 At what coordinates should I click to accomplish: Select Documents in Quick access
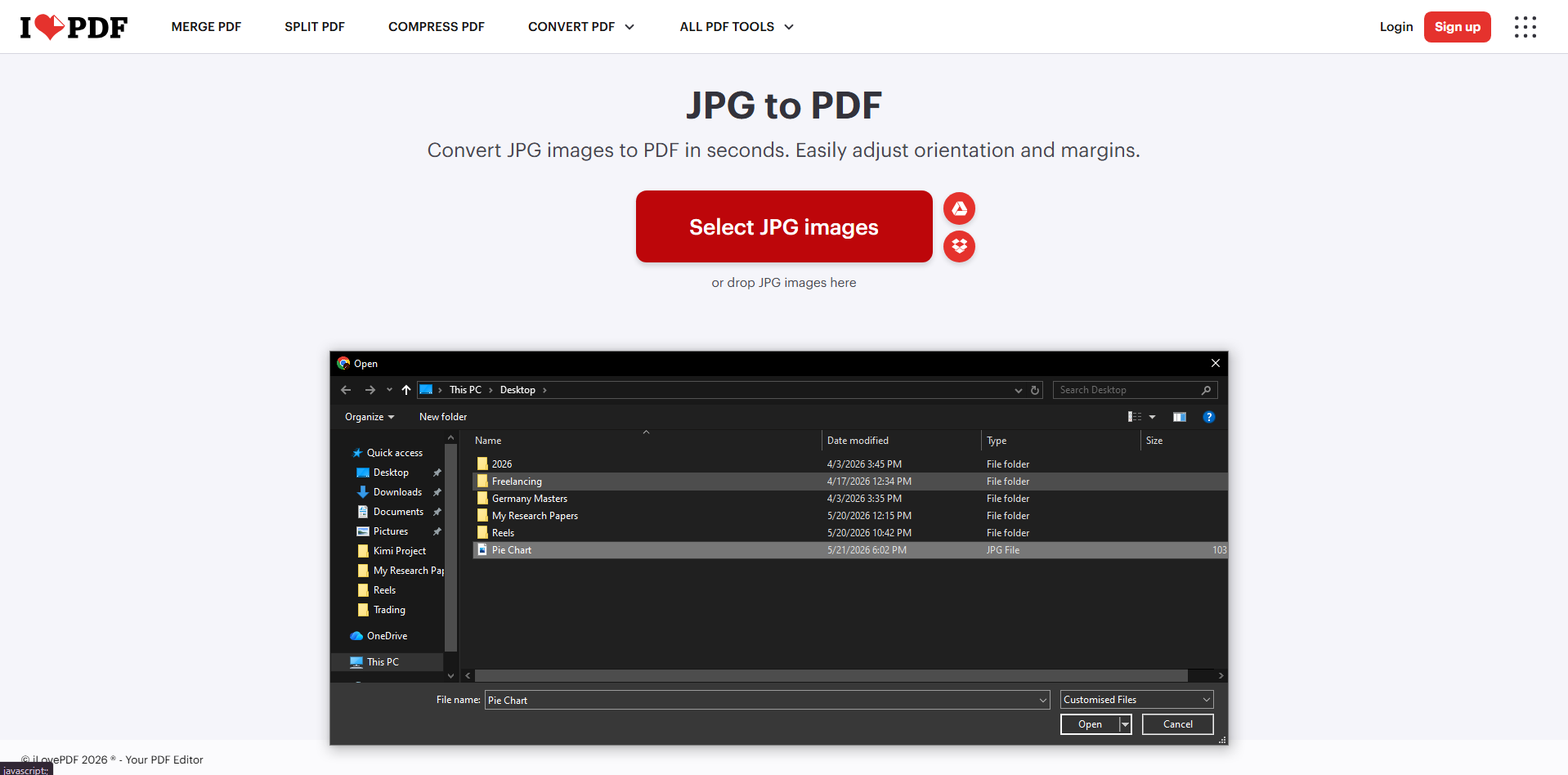pos(398,512)
